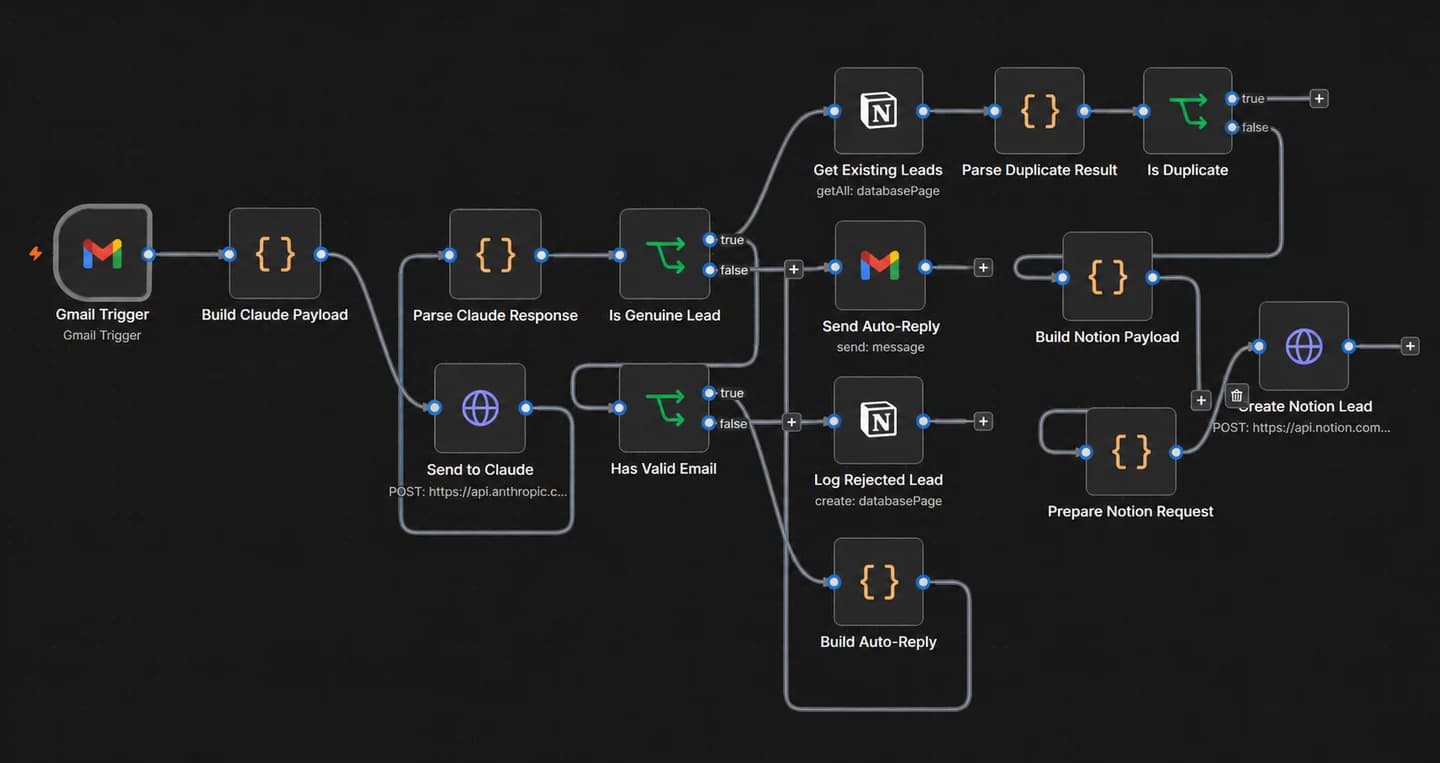Click plus button next to the trash icon

(1202, 400)
